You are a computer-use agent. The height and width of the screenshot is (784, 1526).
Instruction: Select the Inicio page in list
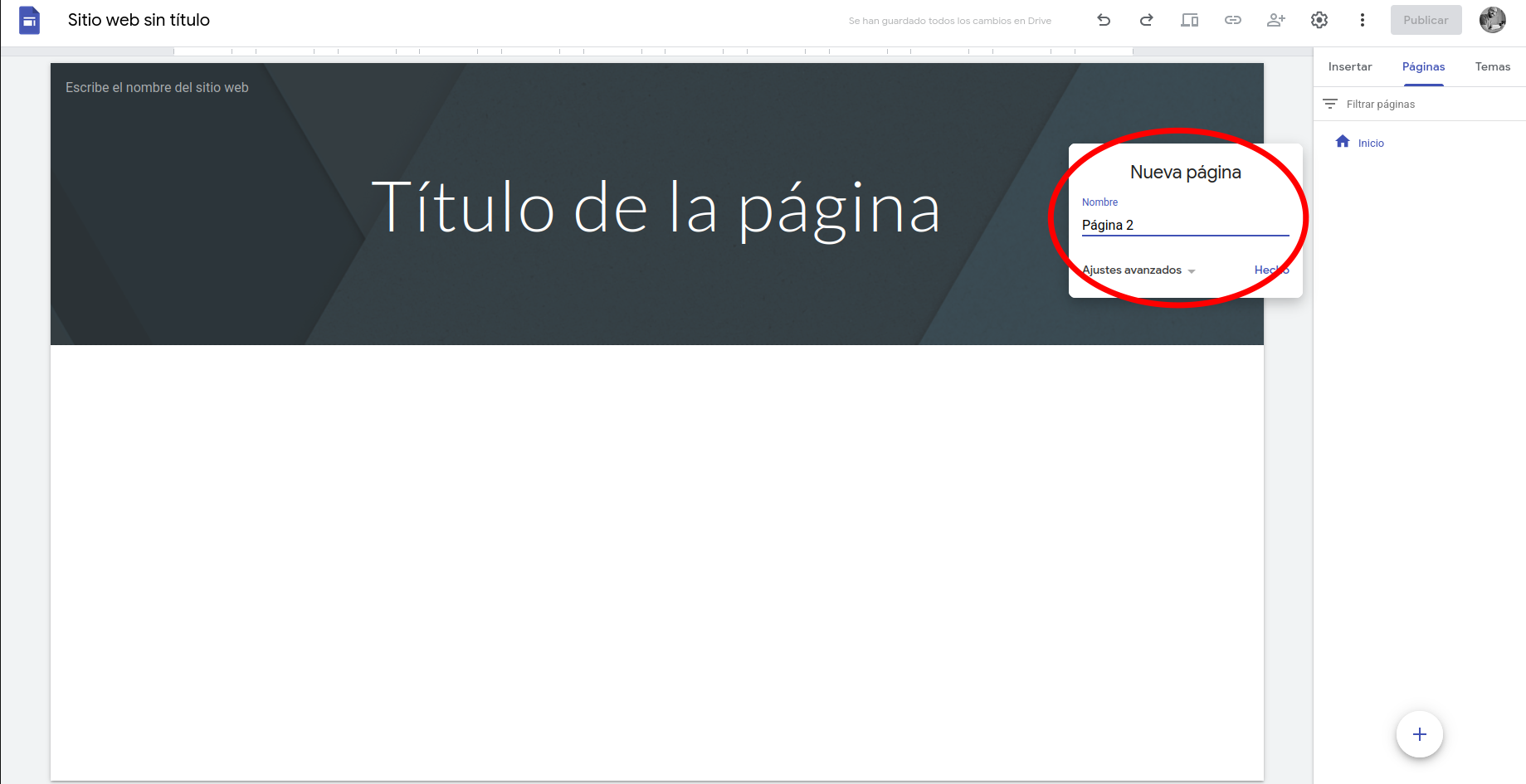pyautogui.click(x=1370, y=143)
